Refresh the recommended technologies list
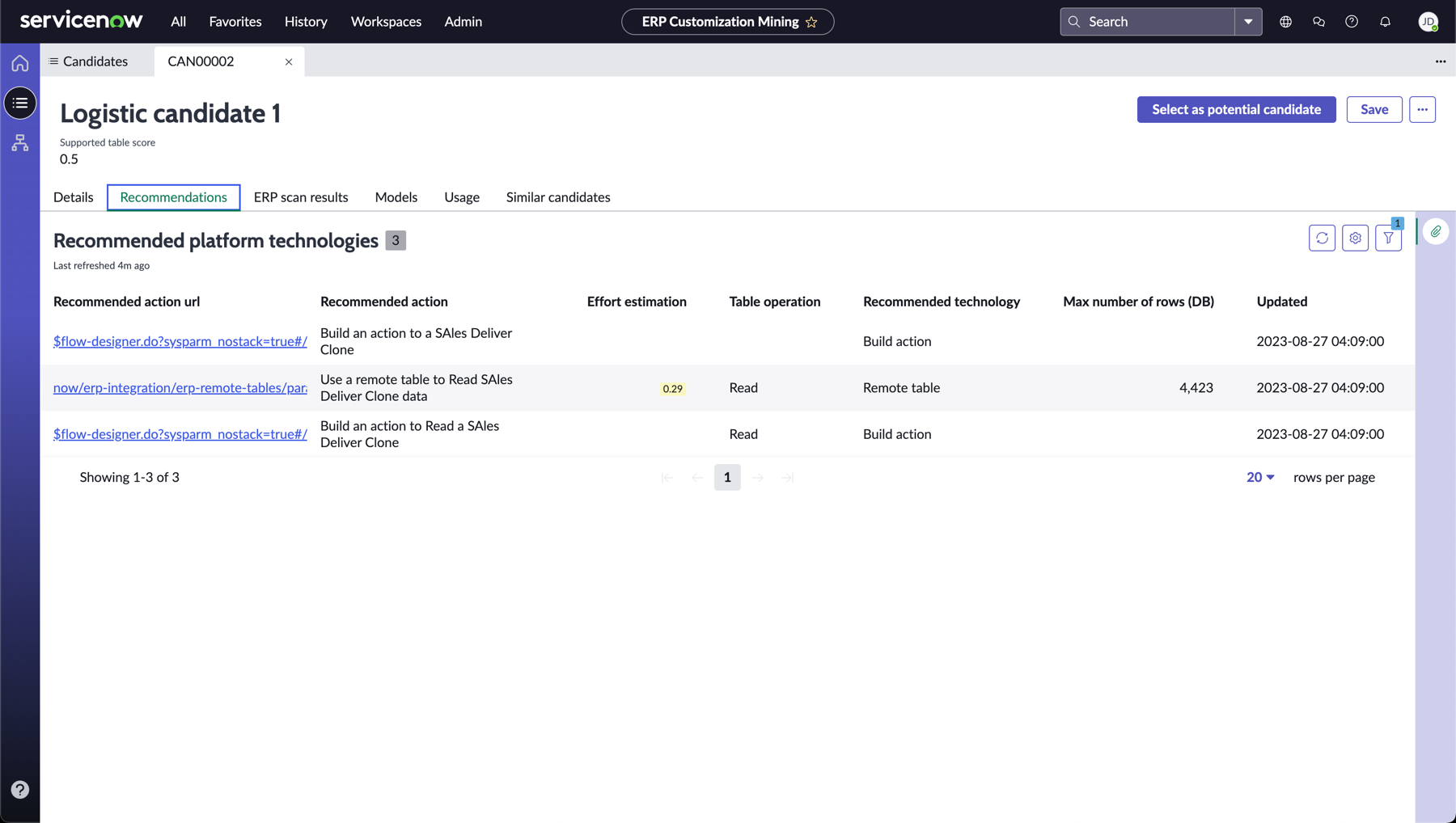The width and height of the screenshot is (1456, 823). (1322, 238)
